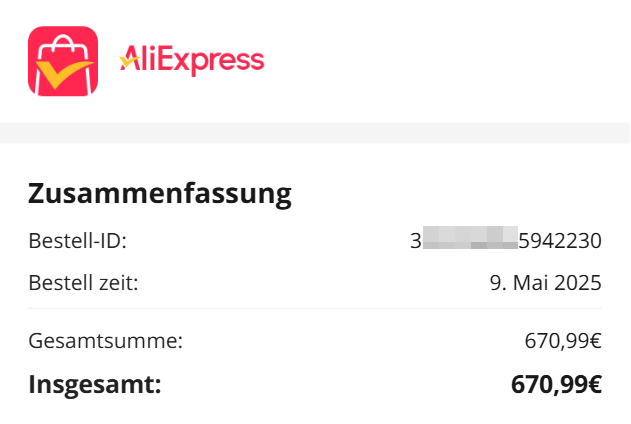This screenshot has width=631, height=424.
Task: Click the yellow swoosh on the wordmark's letter A
Action: coord(128,62)
